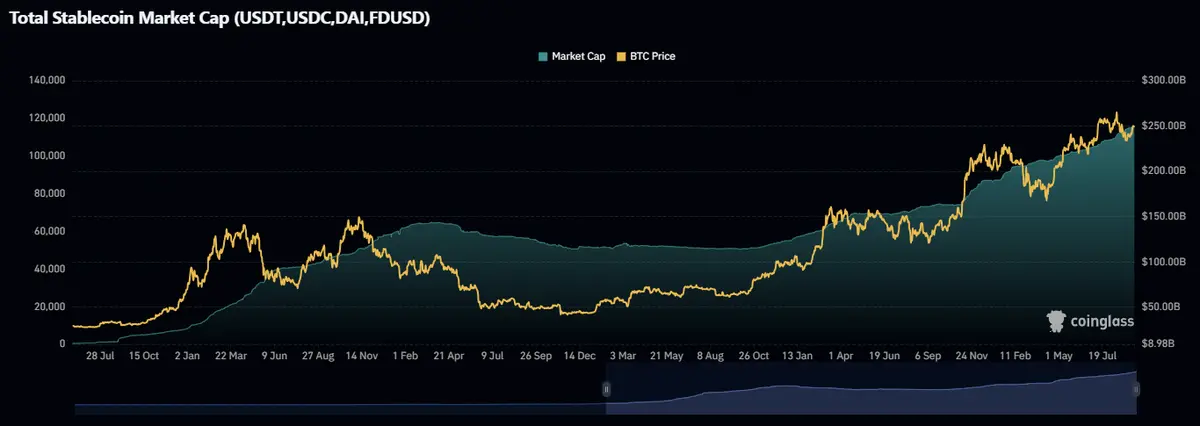The height and width of the screenshot is (426, 1200).
Task: Click the 1 May date label
Action: [x=1058, y=355]
